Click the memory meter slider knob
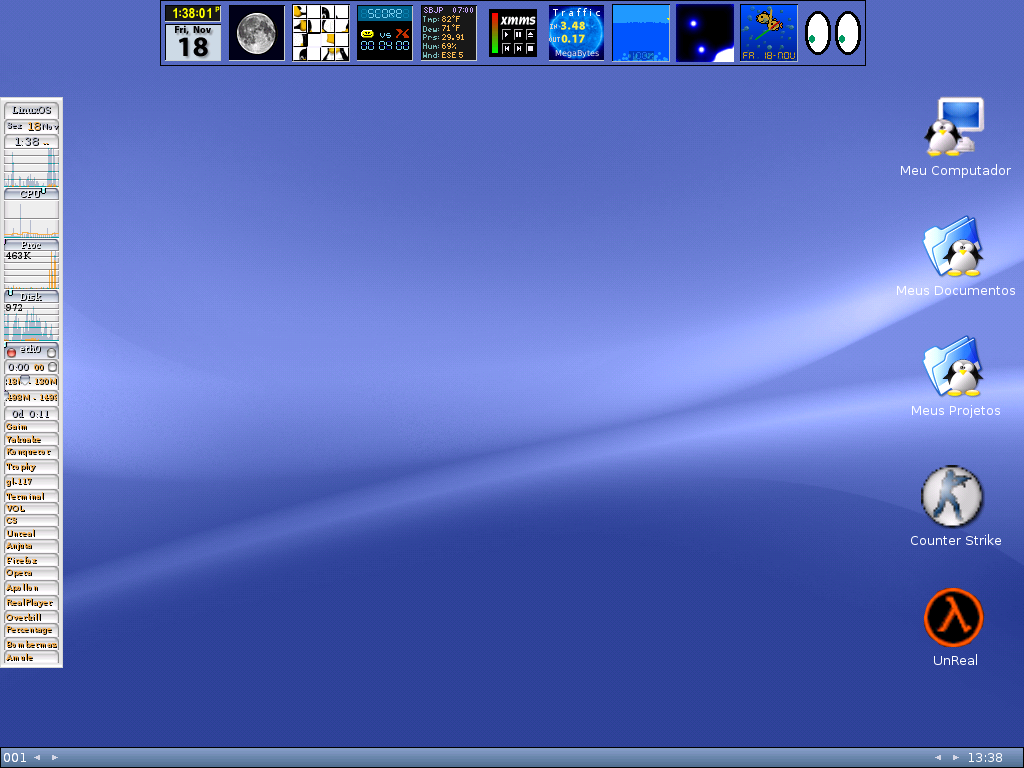The image size is (1024, 768). click(25, 381)
